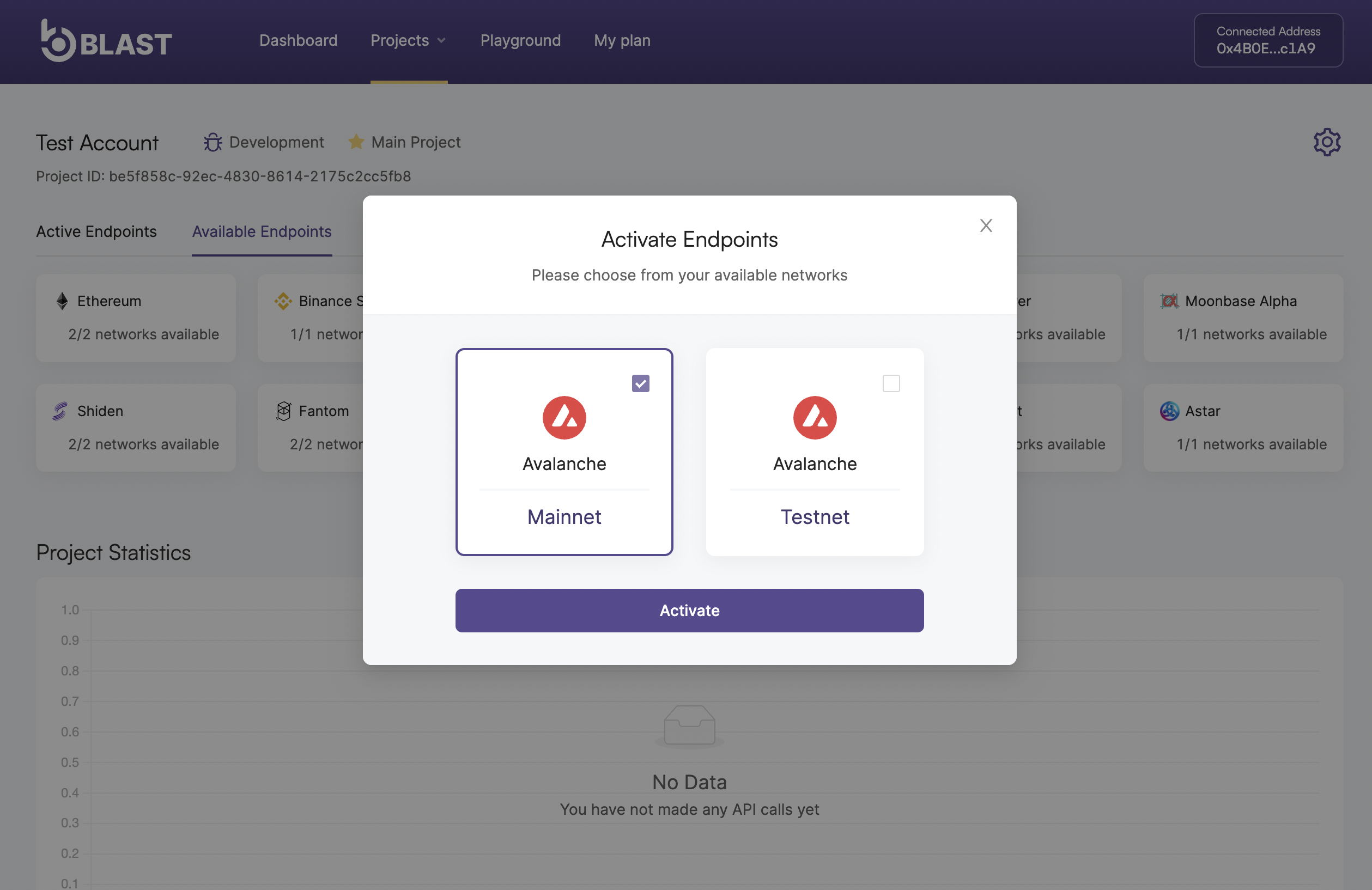Click the Avalanche Mainnet logo

(x=564, y=417)
